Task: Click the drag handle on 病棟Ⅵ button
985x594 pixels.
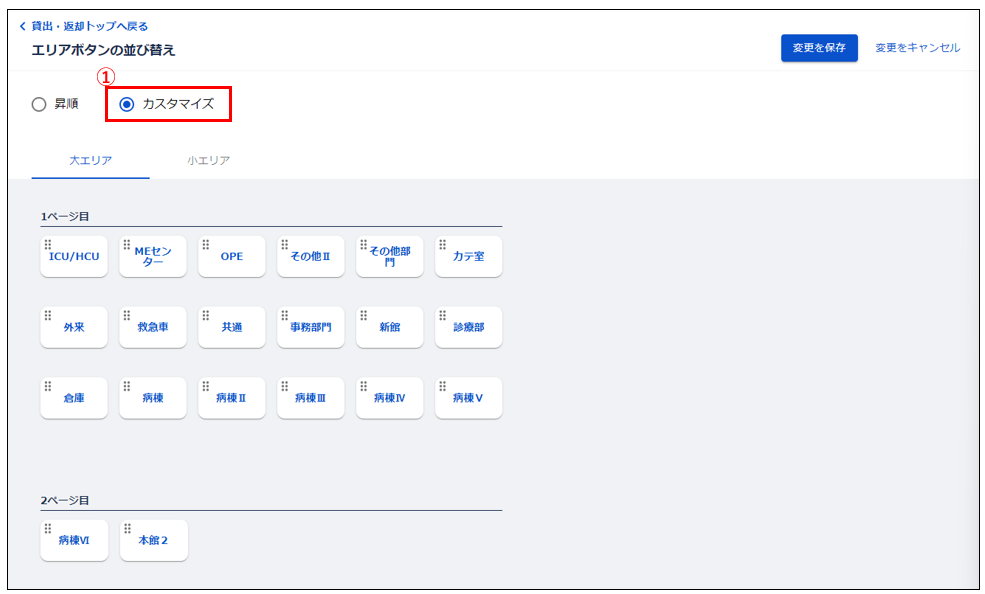Action: 48,529
